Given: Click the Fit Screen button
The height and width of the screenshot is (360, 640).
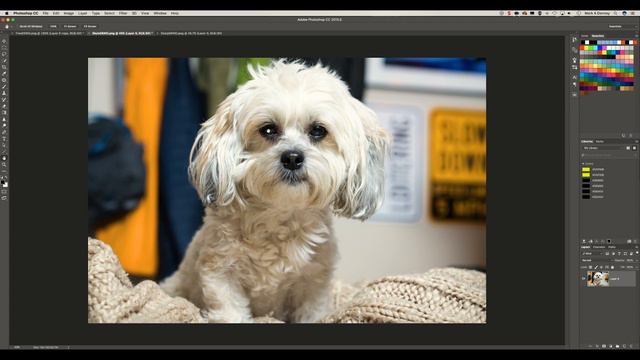Looking at the screenshot, I should coord(70,26).
